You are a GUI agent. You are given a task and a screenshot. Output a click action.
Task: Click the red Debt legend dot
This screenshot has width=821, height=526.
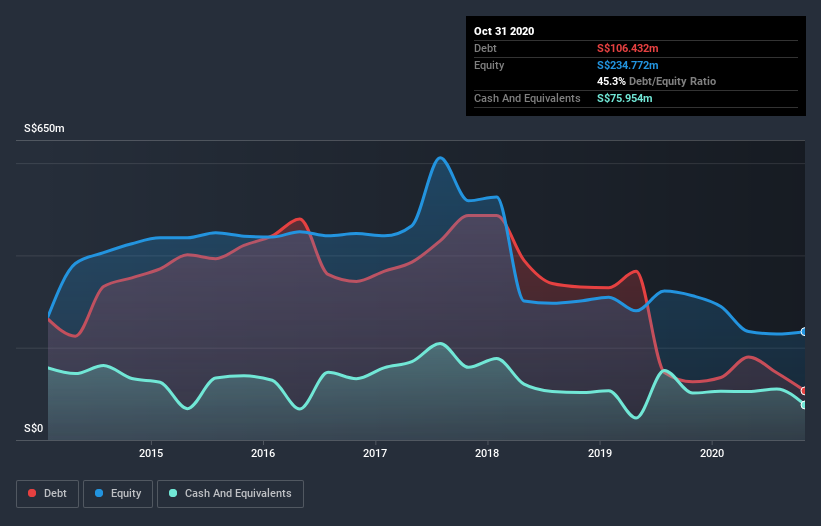(32, 493)
